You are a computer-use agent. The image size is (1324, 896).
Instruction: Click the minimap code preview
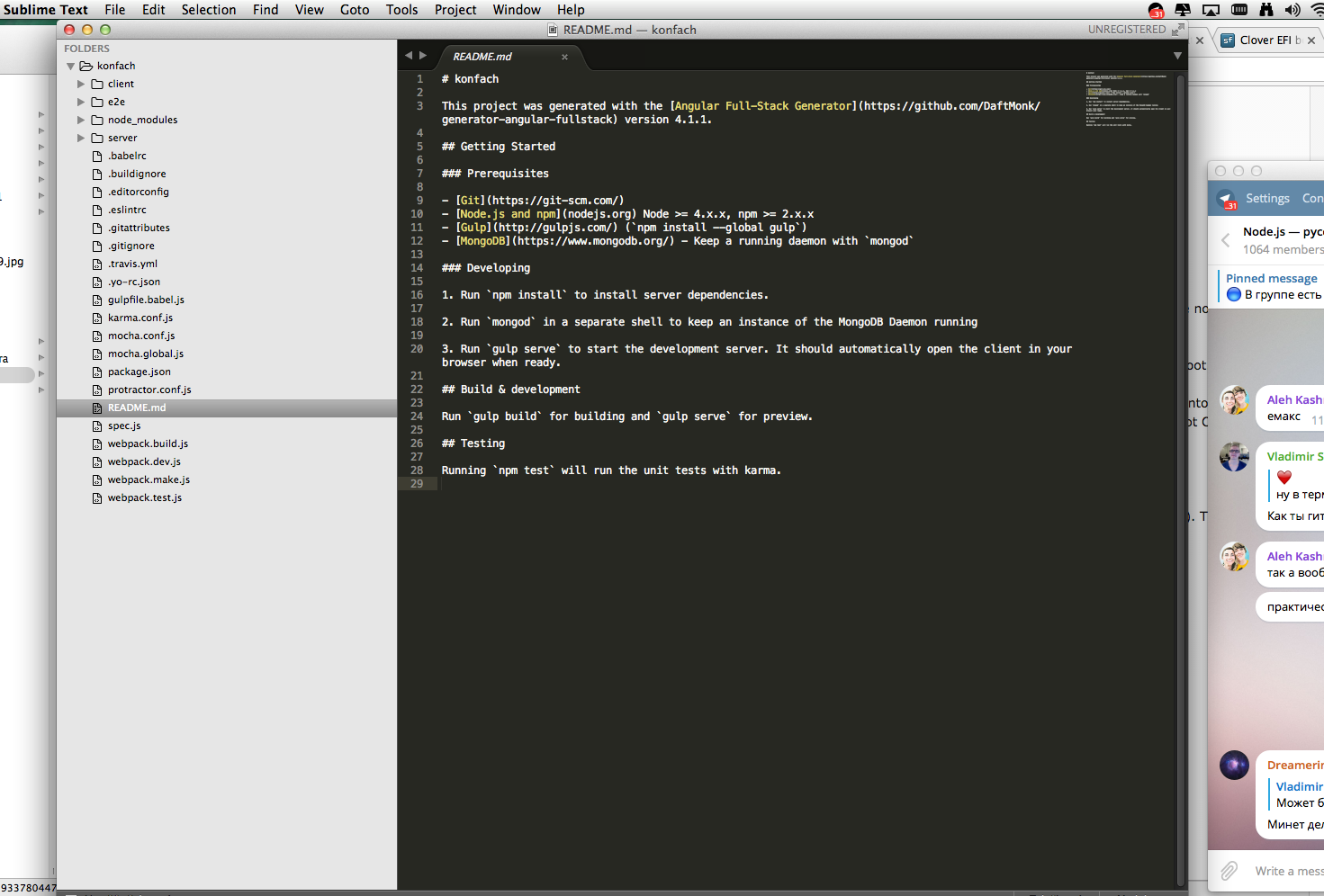click(x=1128, y=99)
